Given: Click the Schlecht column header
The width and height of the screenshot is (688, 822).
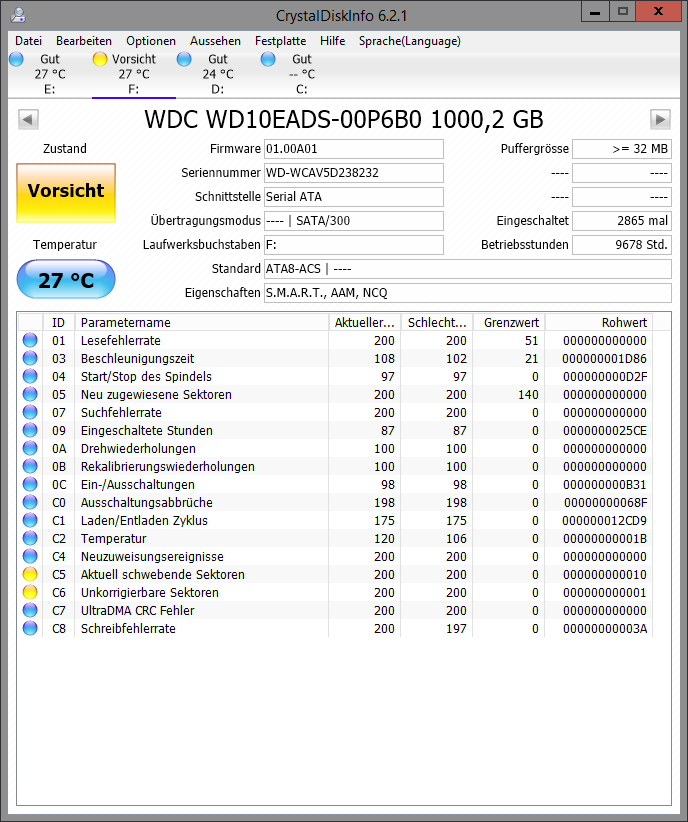Looking at the screenshot, I should click(437, 322).
